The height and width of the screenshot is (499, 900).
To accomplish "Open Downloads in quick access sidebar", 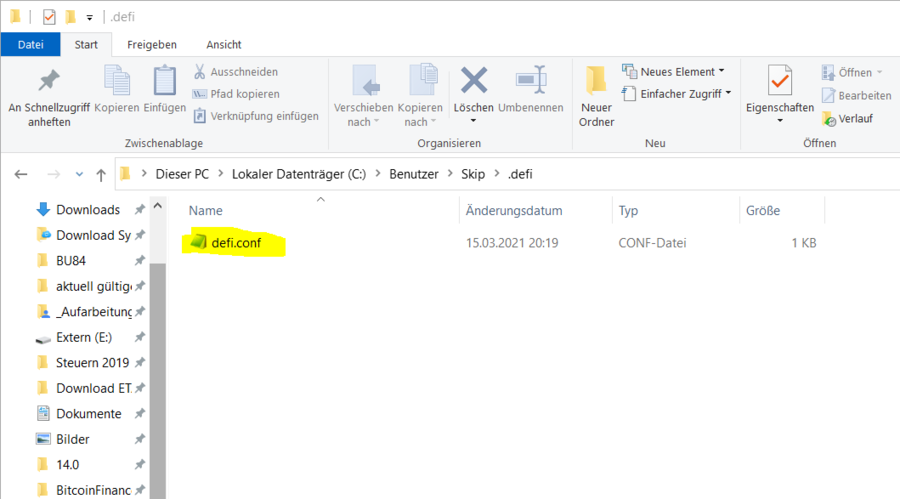I will tap(87, 209).
